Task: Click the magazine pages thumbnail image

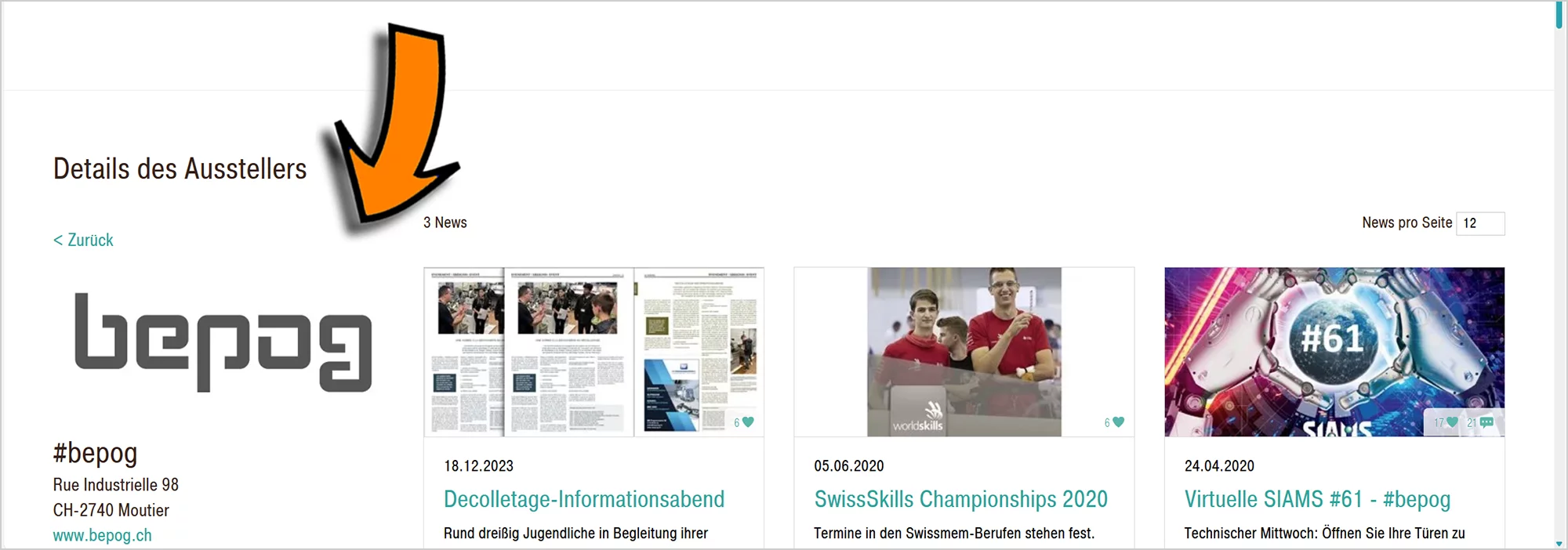Action: (x=593, y=352)
